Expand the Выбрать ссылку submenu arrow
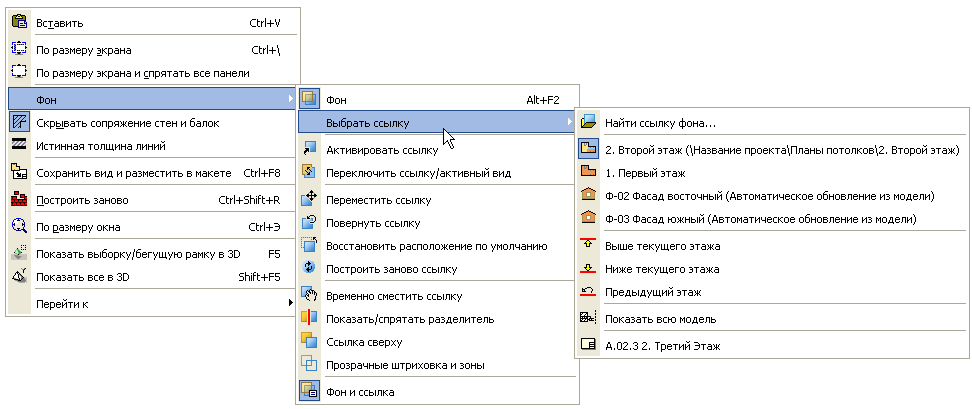 tap(569, 123)
